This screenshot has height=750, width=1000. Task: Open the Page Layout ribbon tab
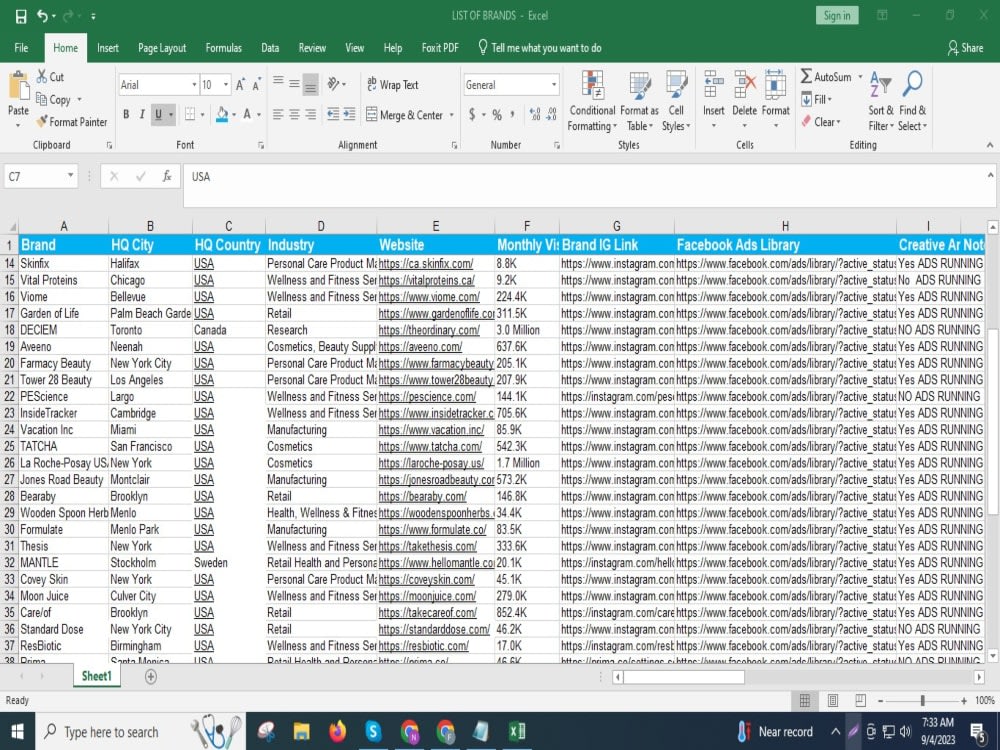click(160, 46)
